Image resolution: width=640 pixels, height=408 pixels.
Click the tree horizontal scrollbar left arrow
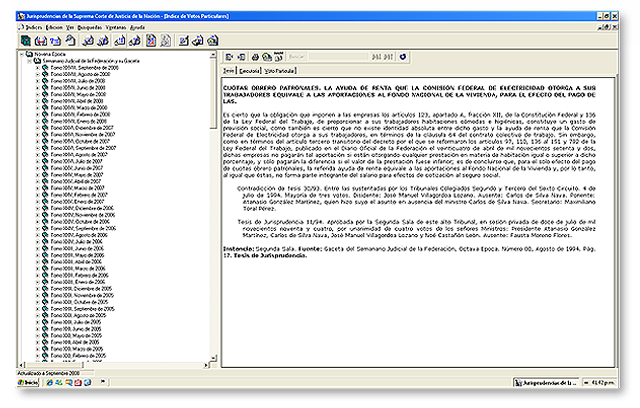21,365
